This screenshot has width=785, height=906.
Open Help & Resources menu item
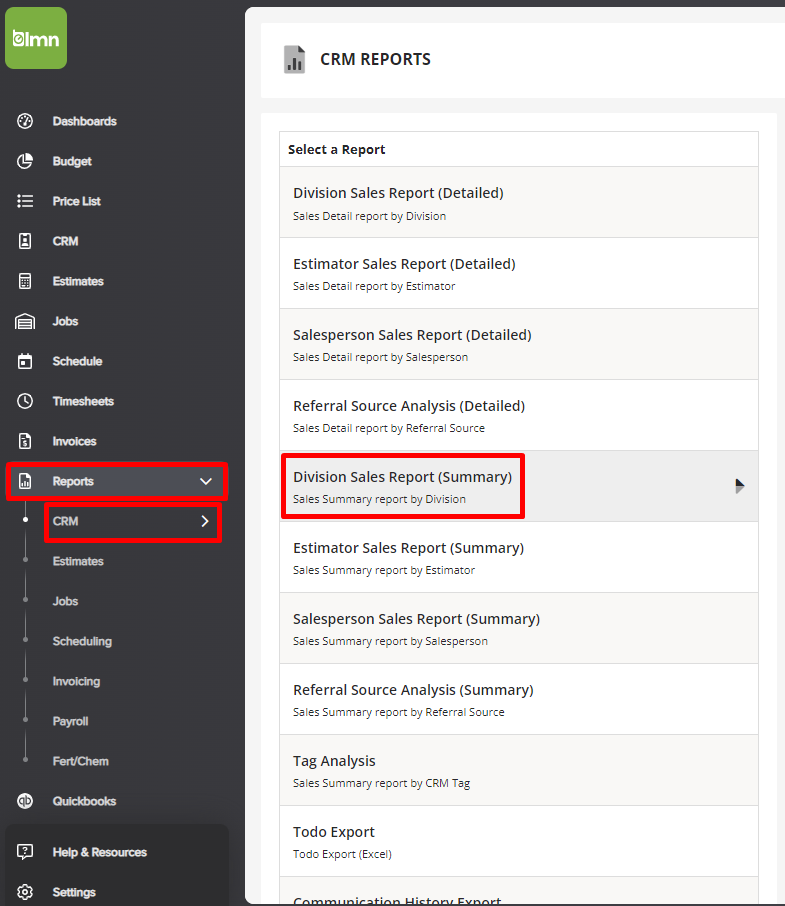(x=99, y=852)
